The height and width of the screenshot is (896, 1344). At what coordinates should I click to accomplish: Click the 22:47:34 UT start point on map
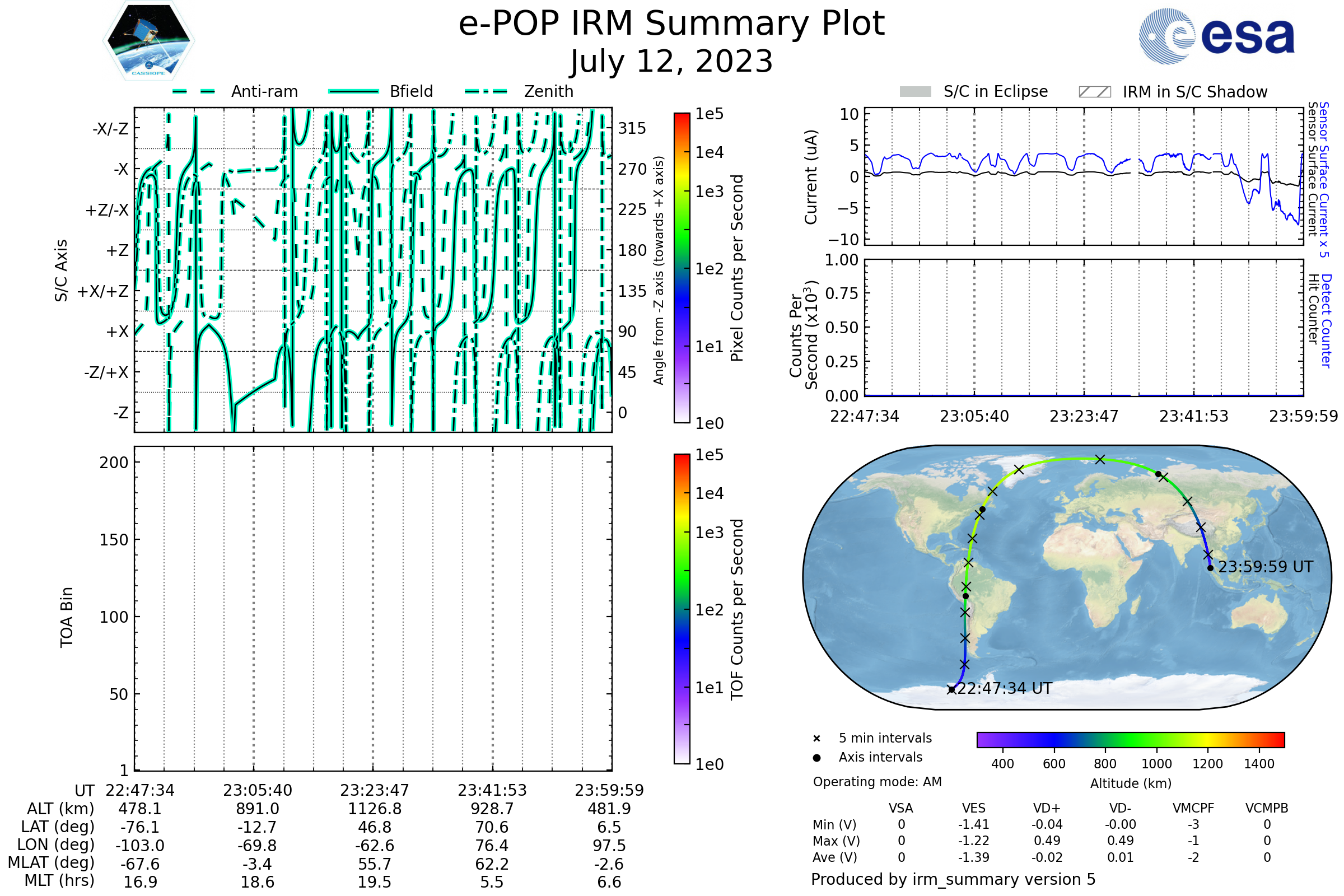click(x=951, y=690)
